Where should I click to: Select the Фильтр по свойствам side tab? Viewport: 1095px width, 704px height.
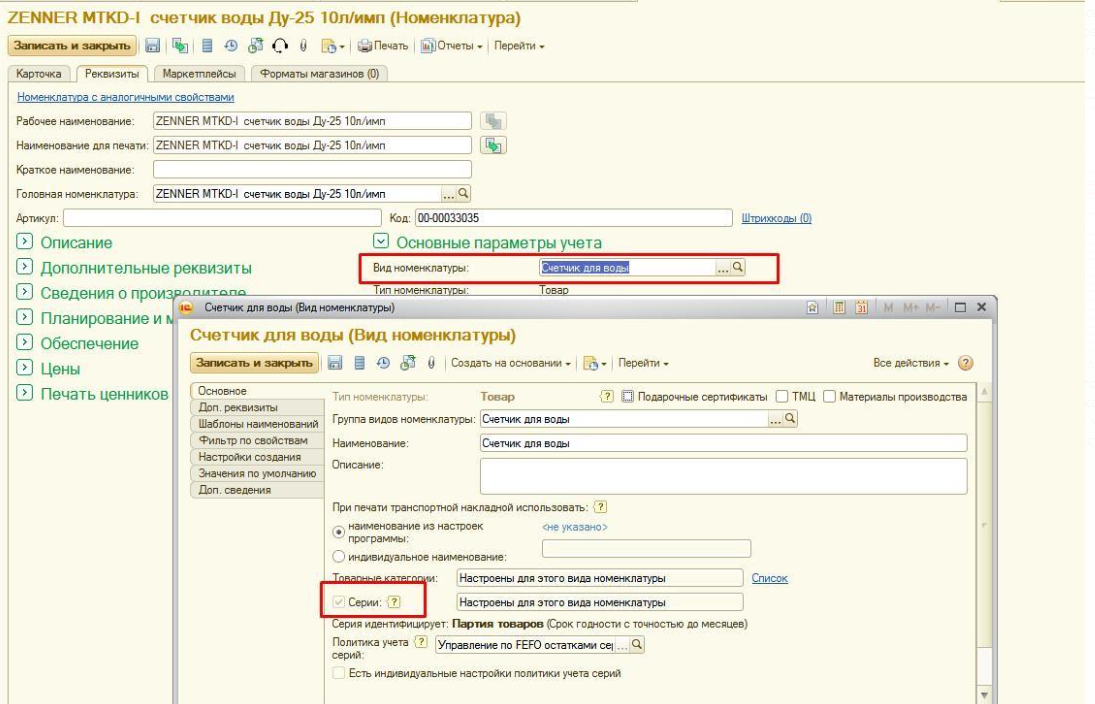click(253, 441)
